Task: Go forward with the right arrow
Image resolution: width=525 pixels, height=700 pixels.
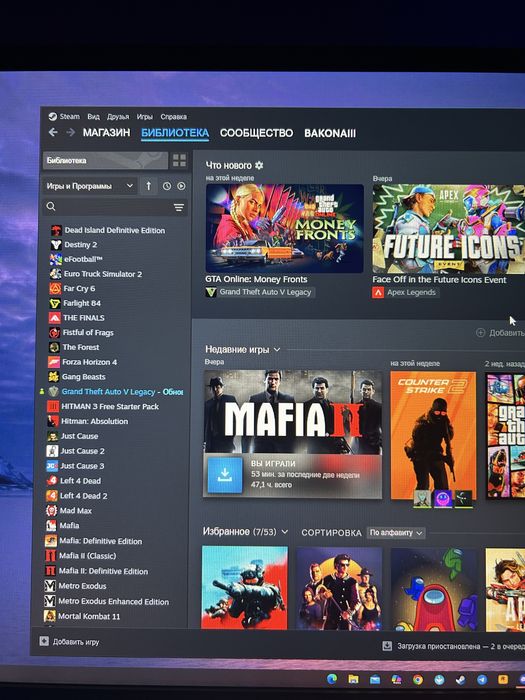Action: point(71,132)
